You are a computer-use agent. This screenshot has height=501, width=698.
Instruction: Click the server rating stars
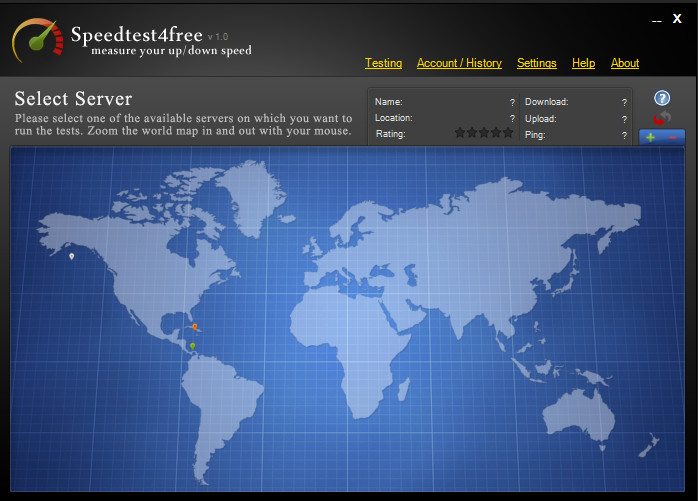click(x=484, y=133)
